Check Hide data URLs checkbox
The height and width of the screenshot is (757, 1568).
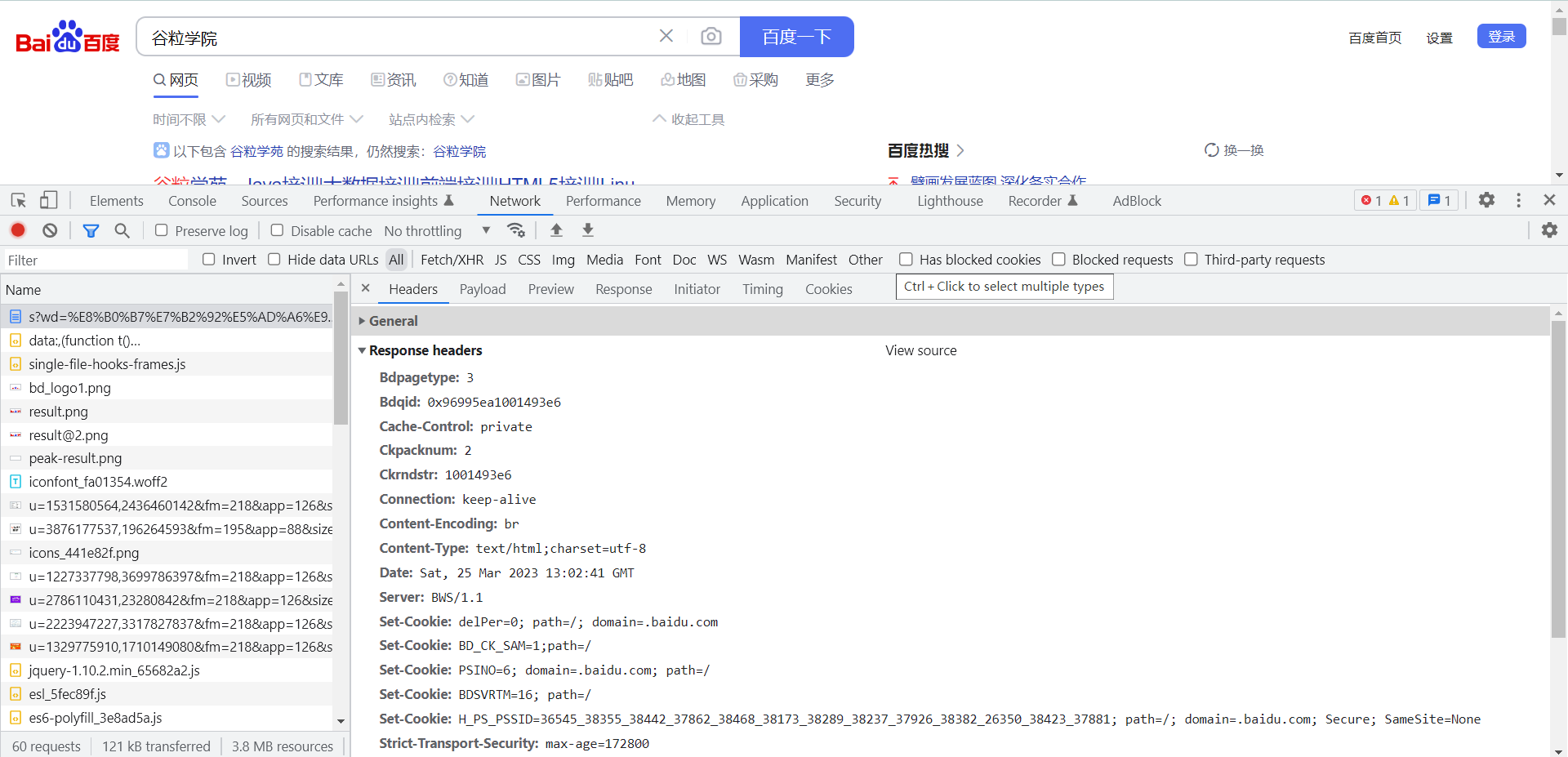coord(274,259)
